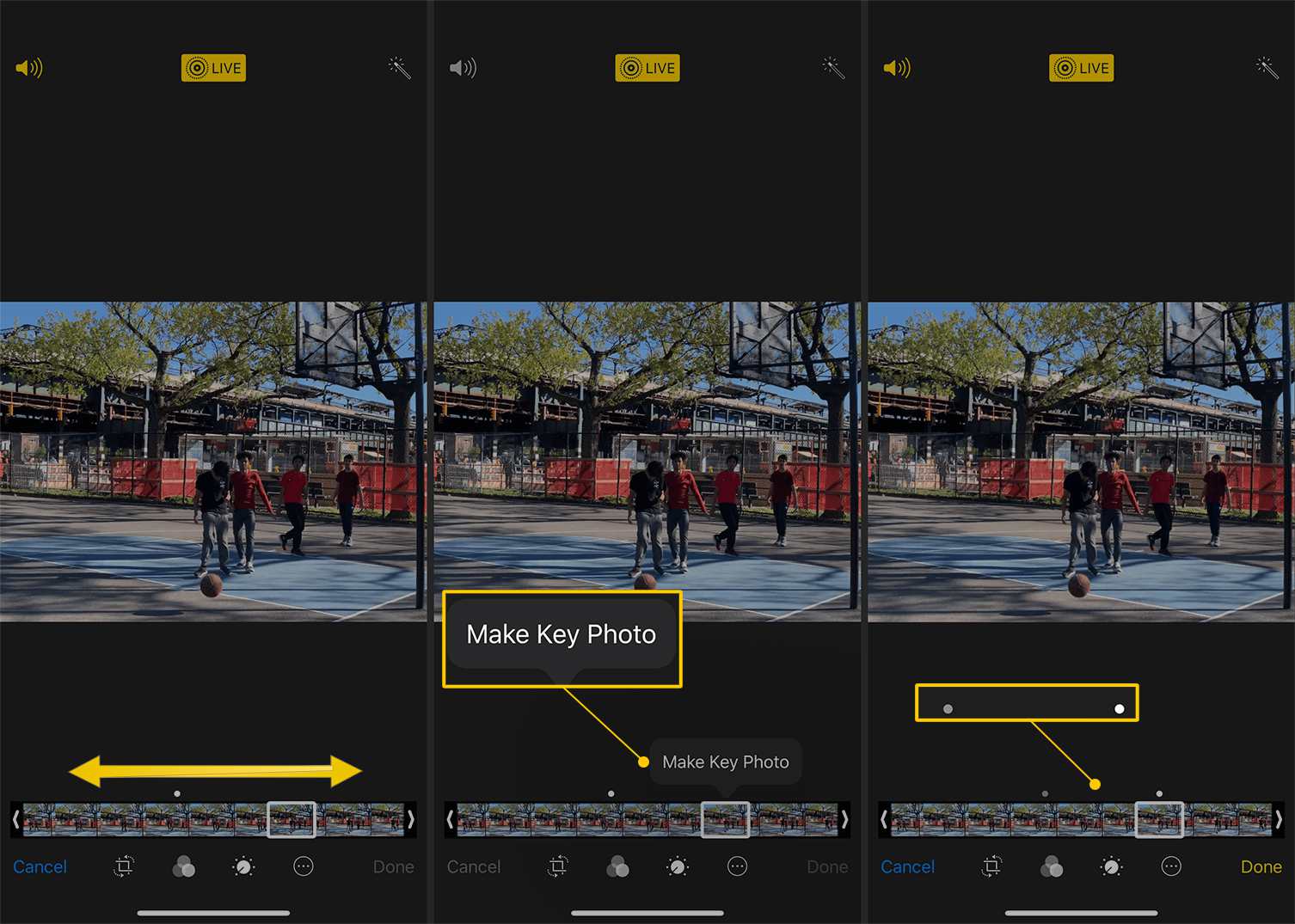Tap magic wand auto-enhance in left screen
Image resolution: width=1295 pixels, height=924 pixels.
tap(399, 68)
